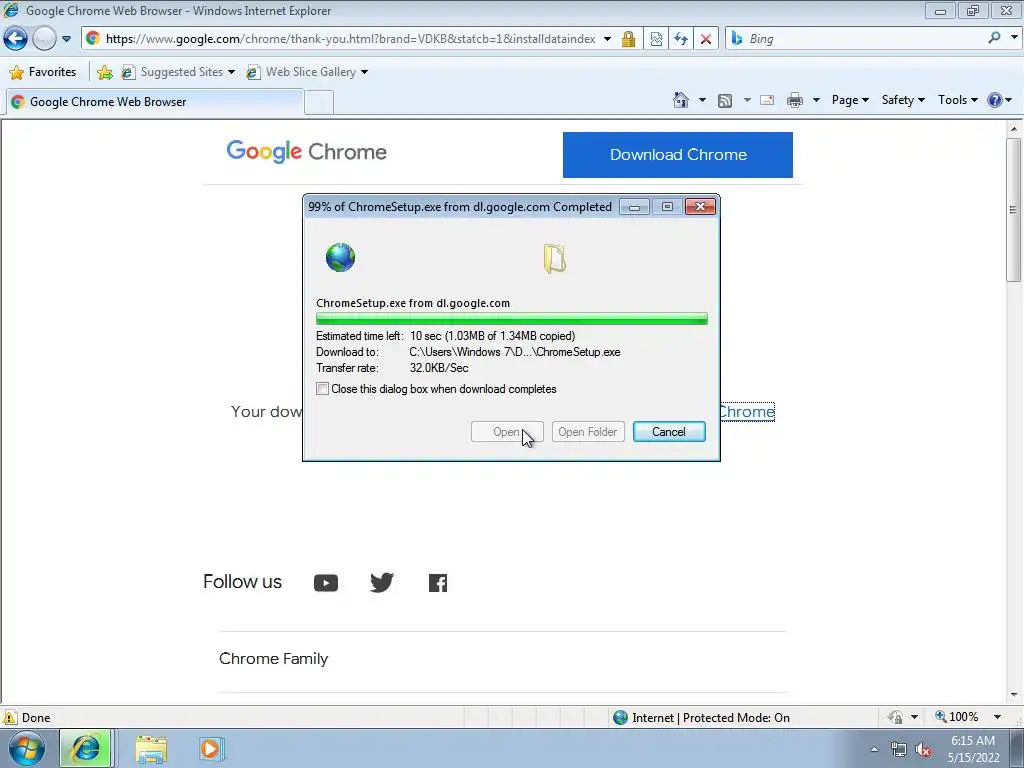The height and width of the screenshot is (768, 1024).
Task: Click the search magnifier icon
Action: (x=995, y=38)
